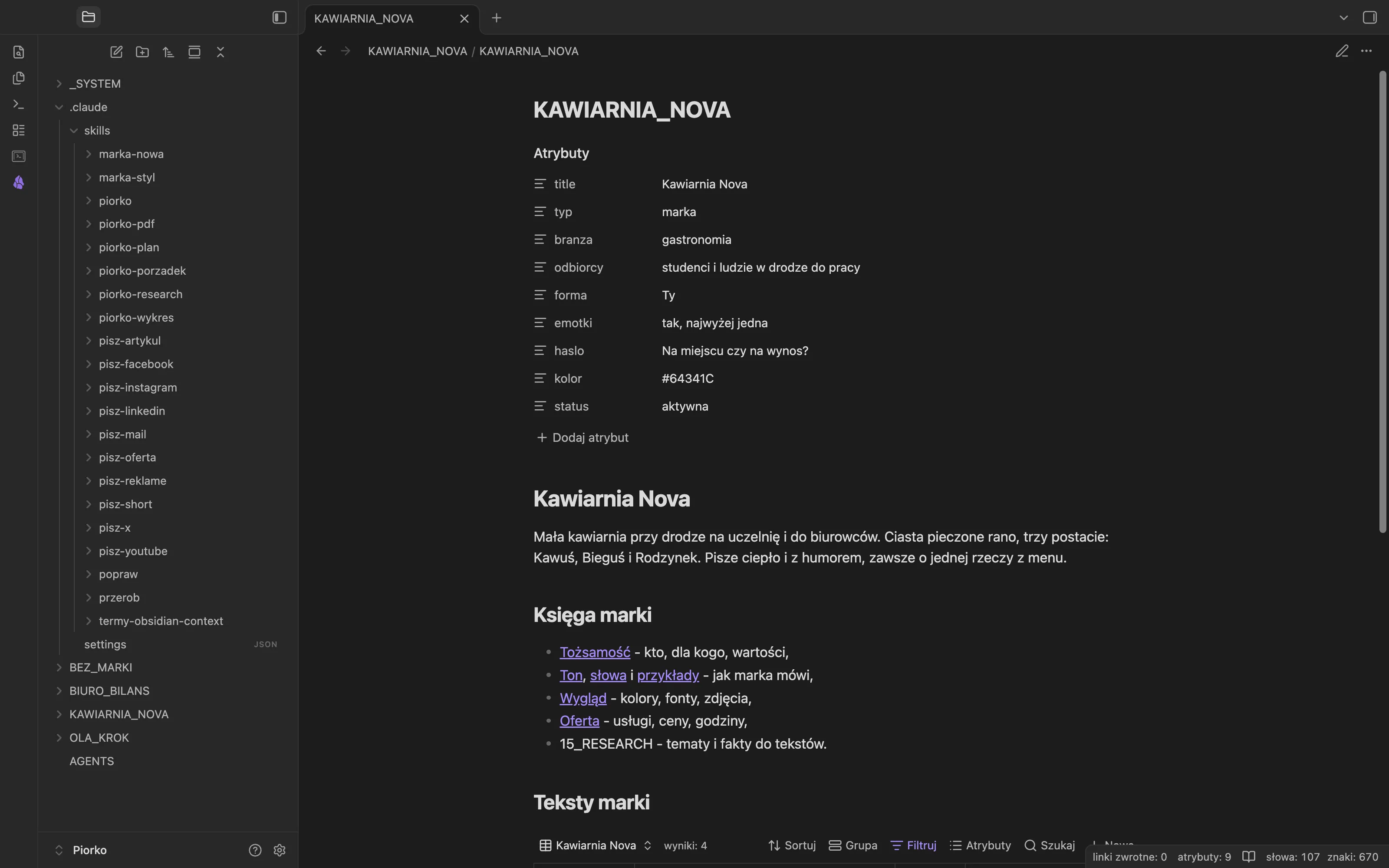
Task: Create a new note icon
Action: point(116,52)
